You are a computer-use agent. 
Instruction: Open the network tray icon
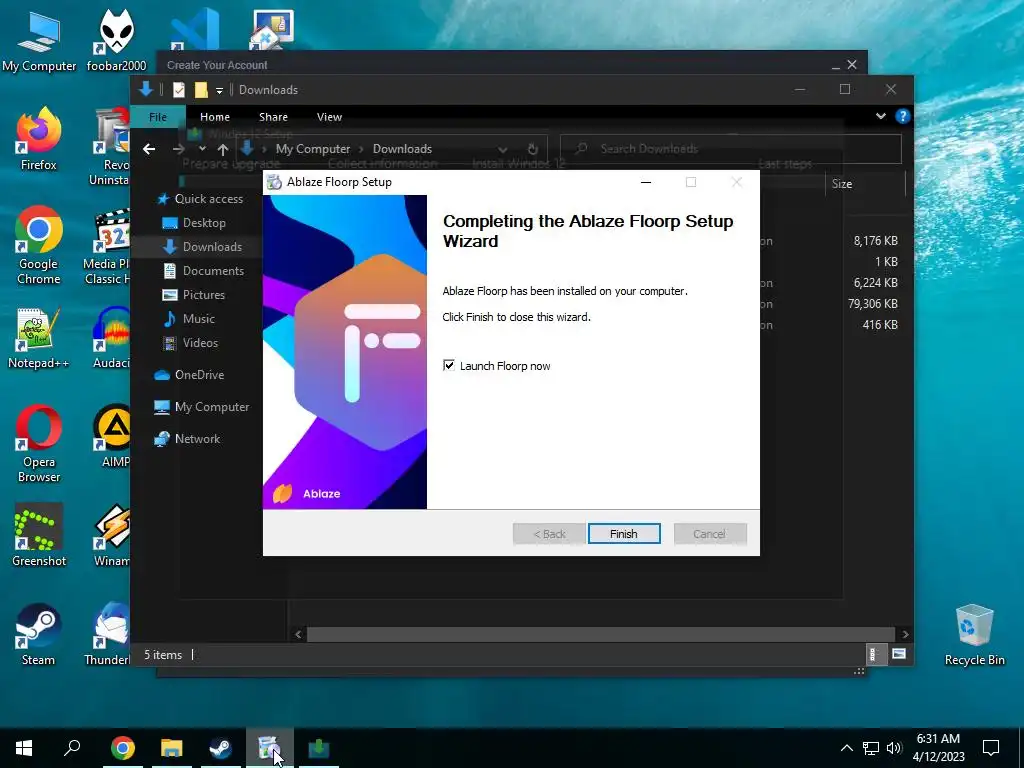pos(871,748)
